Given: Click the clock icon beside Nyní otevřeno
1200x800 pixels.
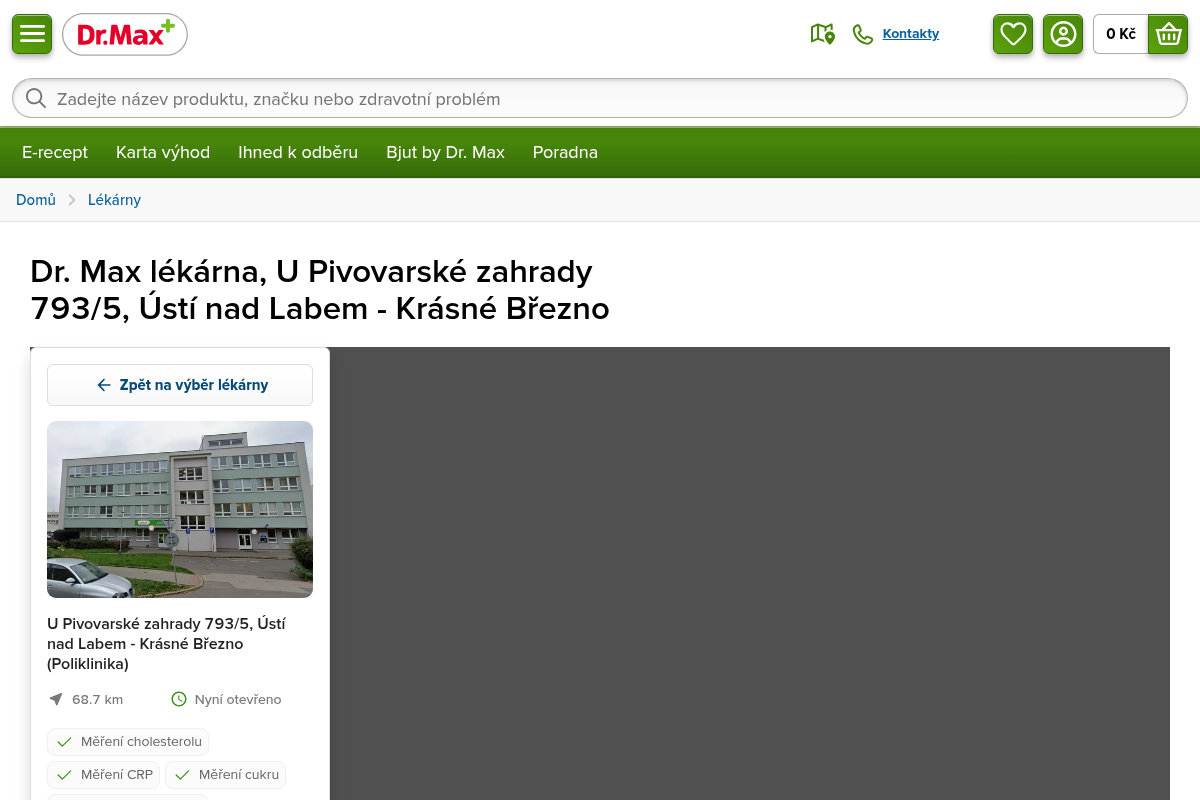Looking at the screenshot, I should (x=179, y=699).
